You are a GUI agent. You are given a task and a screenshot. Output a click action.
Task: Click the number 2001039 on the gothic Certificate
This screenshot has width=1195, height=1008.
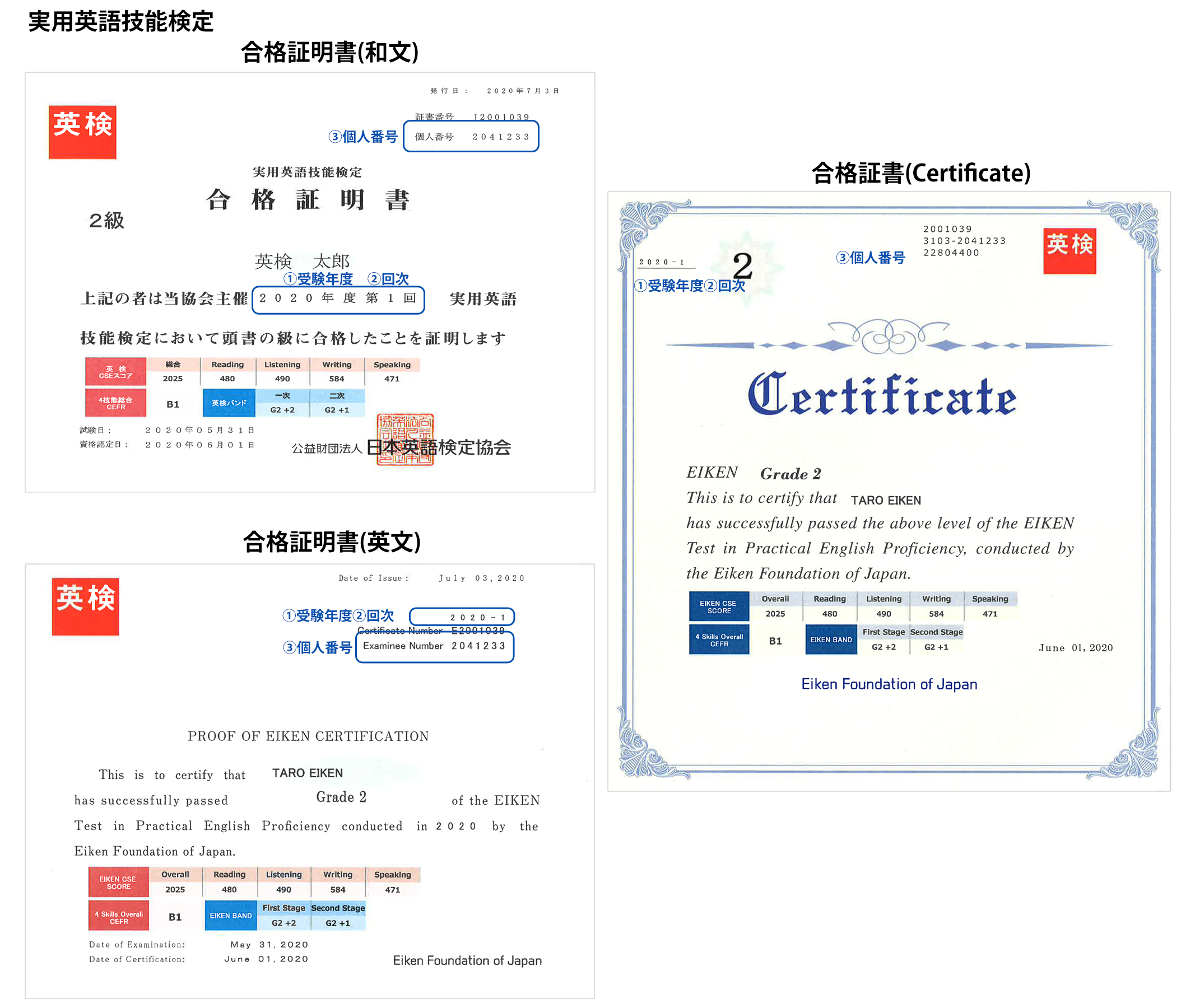[x=947, y=228]
